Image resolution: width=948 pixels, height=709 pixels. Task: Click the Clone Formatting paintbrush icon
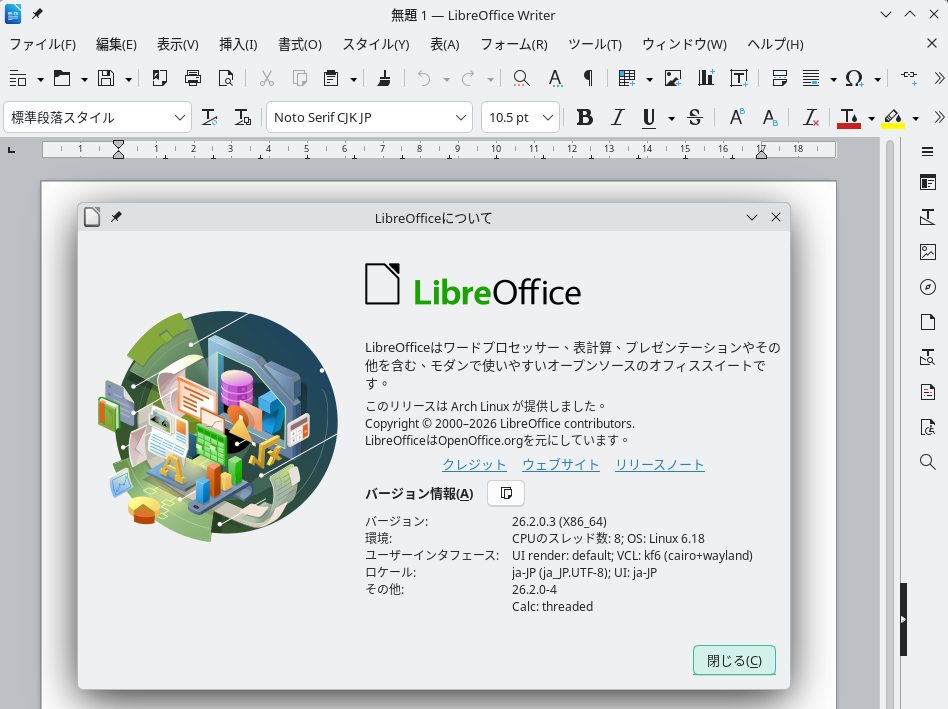pos(385,78)
